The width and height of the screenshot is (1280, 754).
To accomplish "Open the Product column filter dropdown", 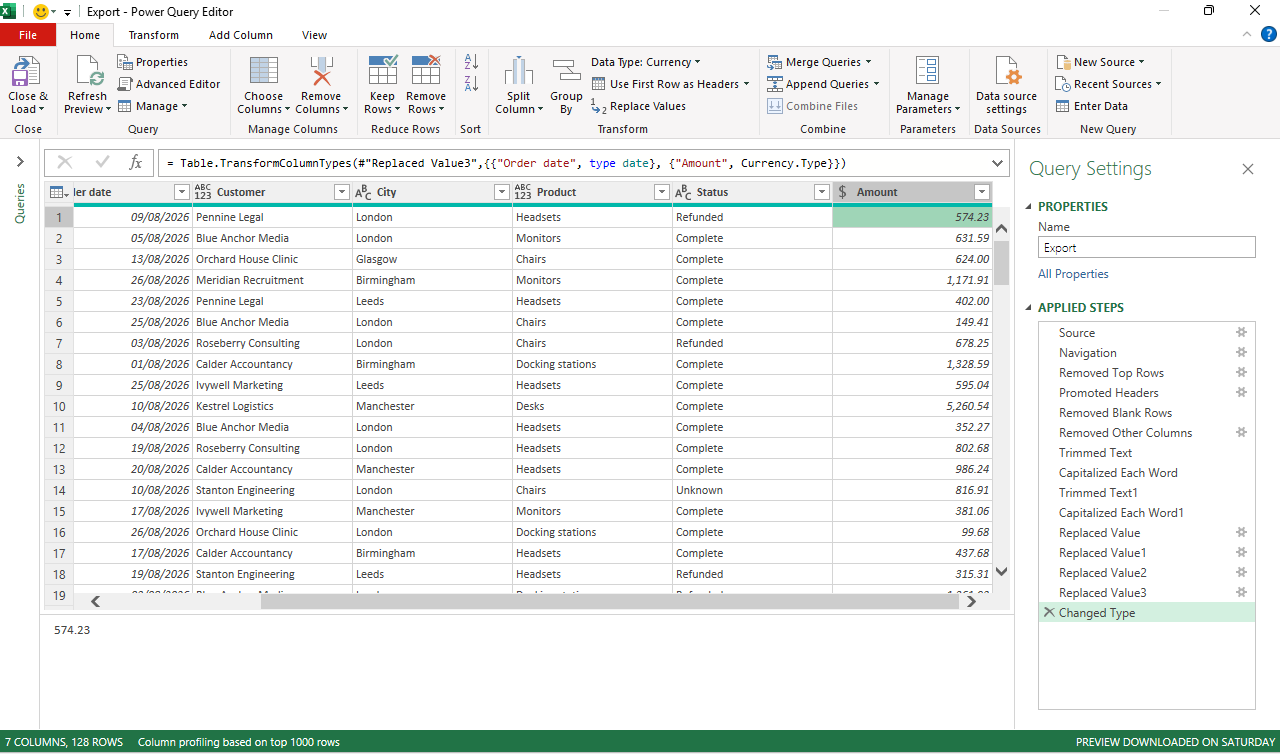I will pyautogui.click(x=662, y=192).
